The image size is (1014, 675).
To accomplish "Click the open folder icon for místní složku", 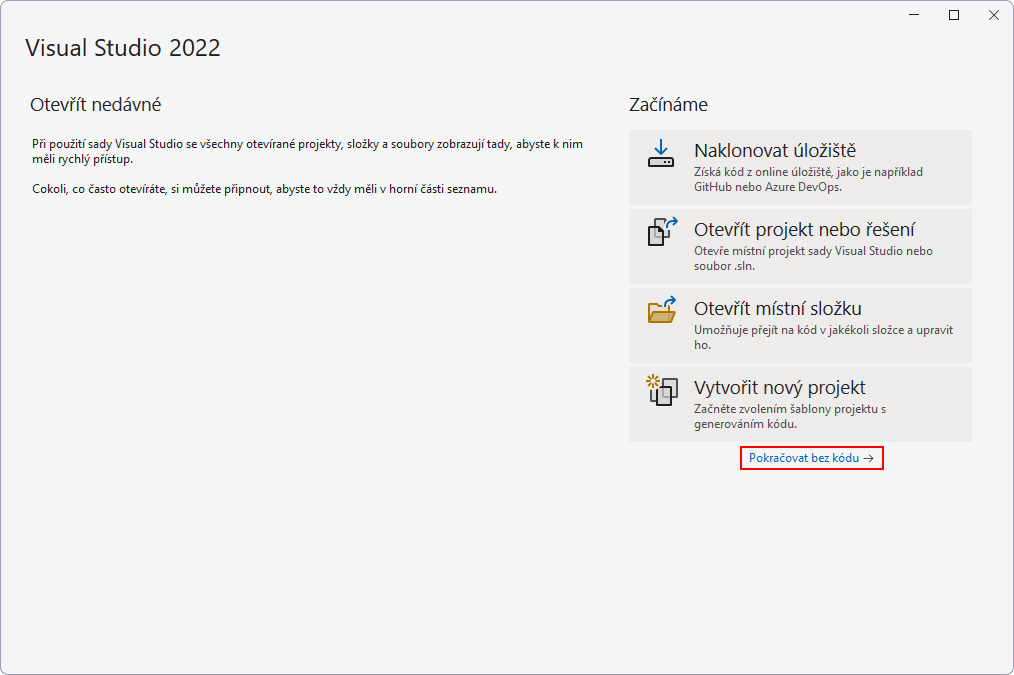I will click(661, 310).
